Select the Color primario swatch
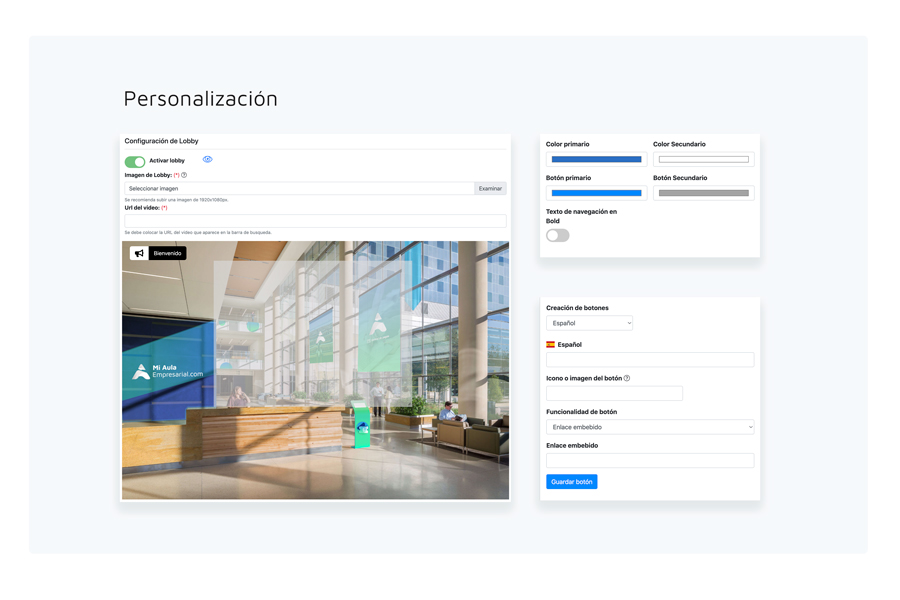This screenshot has width=900, height=600. tap(596, 158)
